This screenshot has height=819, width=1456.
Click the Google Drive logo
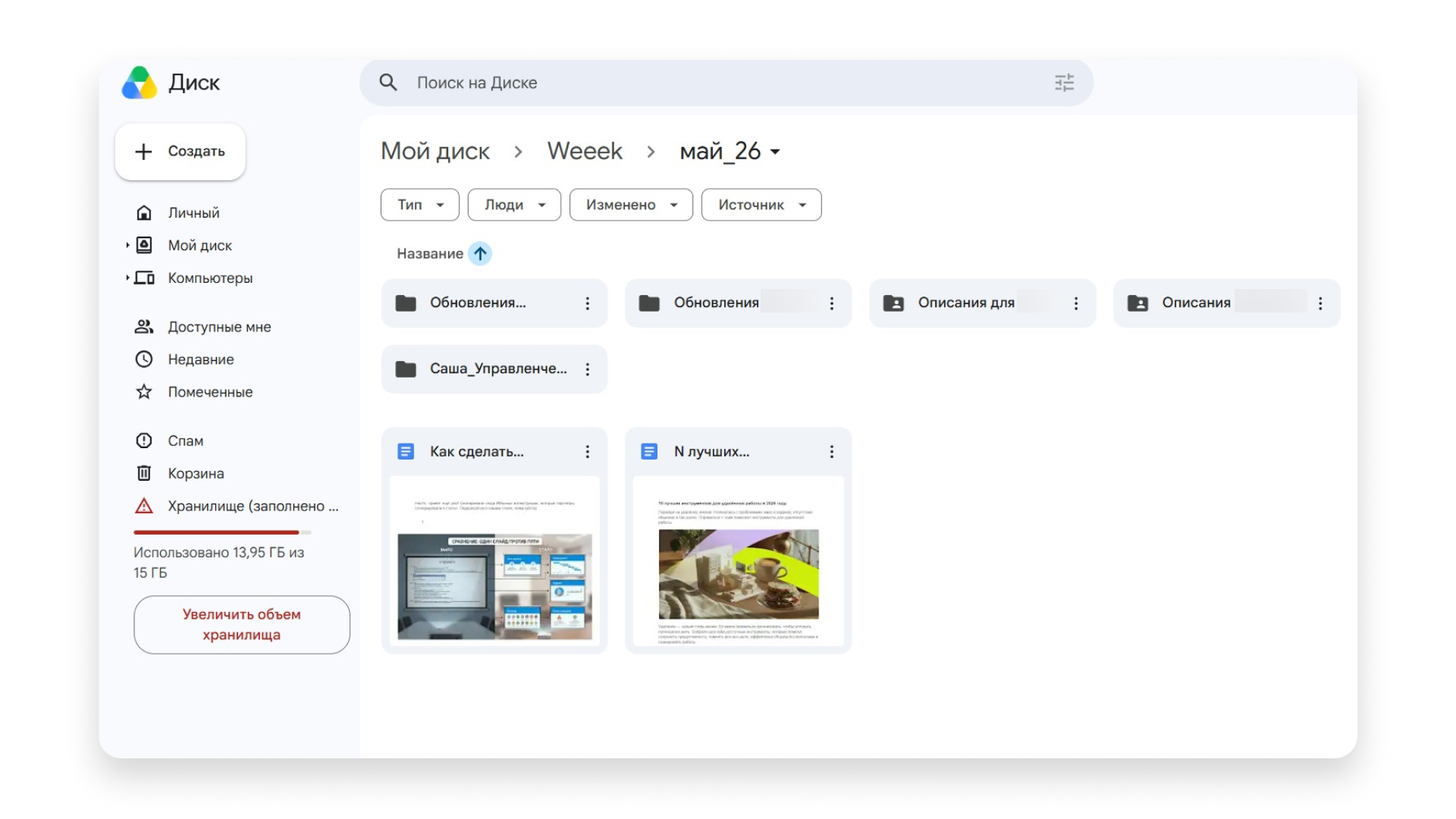(x=140, y=83)
